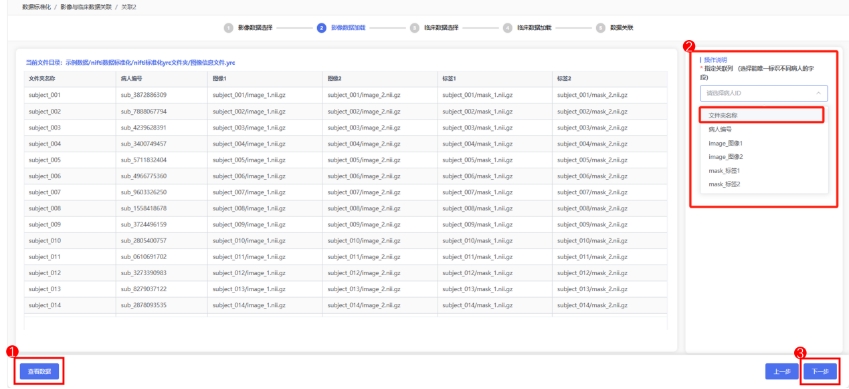The width and height of the screenshot is (849, 389).
Task: Click step 5 数据关联 in the stepper
Action: click(x=616, y=28)
